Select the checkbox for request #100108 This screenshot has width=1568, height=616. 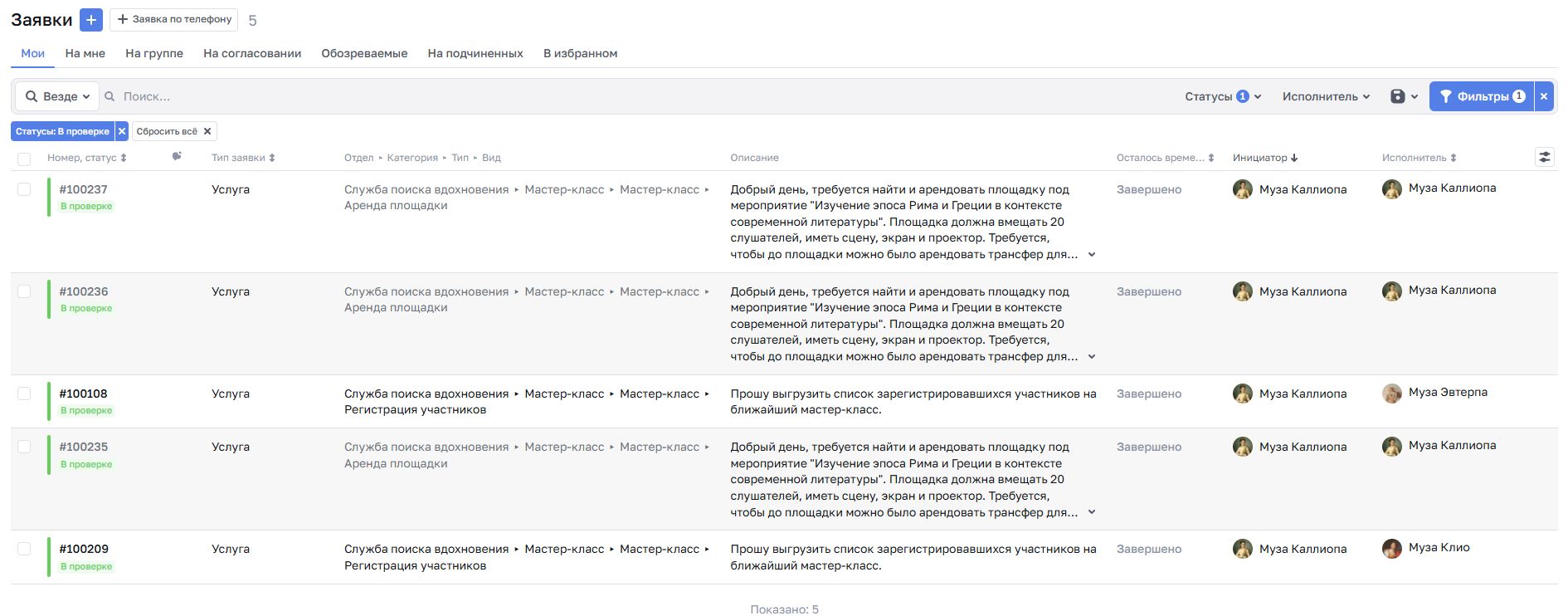point(24,394)
